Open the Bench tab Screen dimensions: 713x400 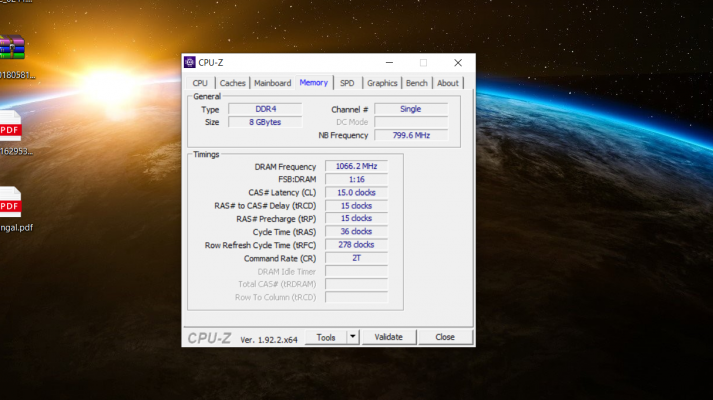pos(417,83)
